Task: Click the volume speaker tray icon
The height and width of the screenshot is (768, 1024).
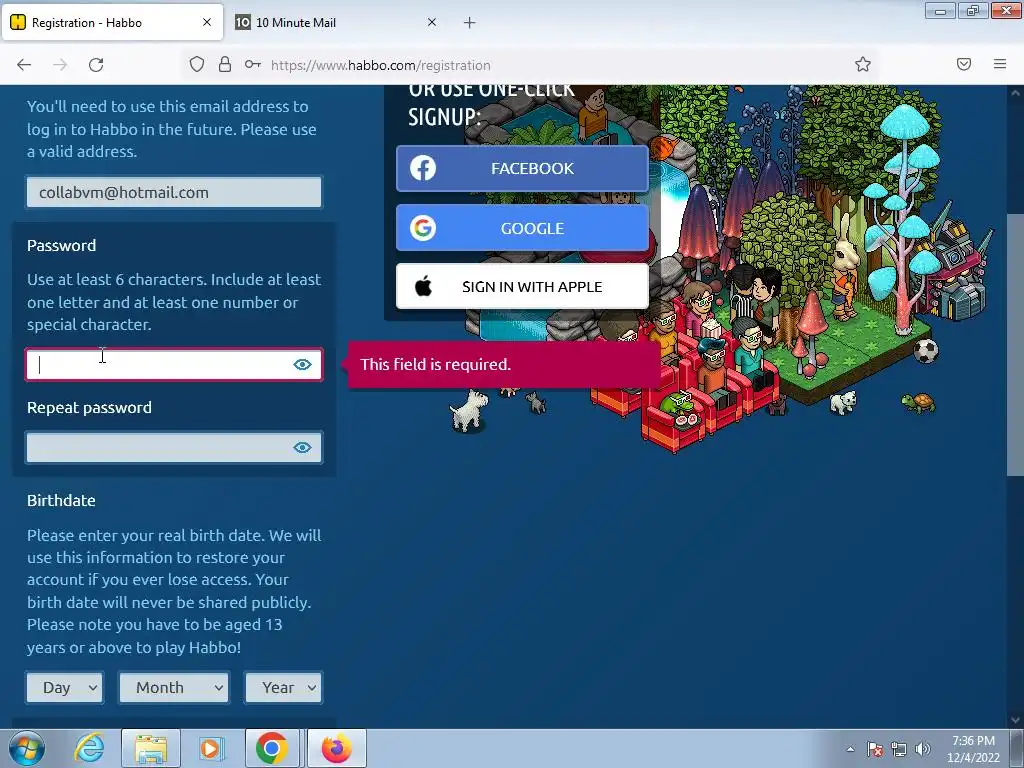Action: [923, 749]
